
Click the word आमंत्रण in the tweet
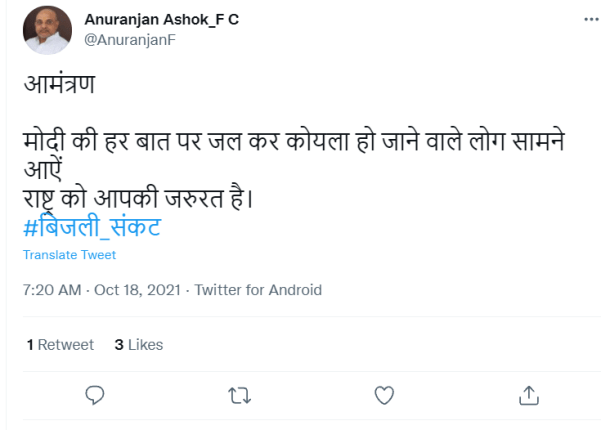(x=58, y=85)
